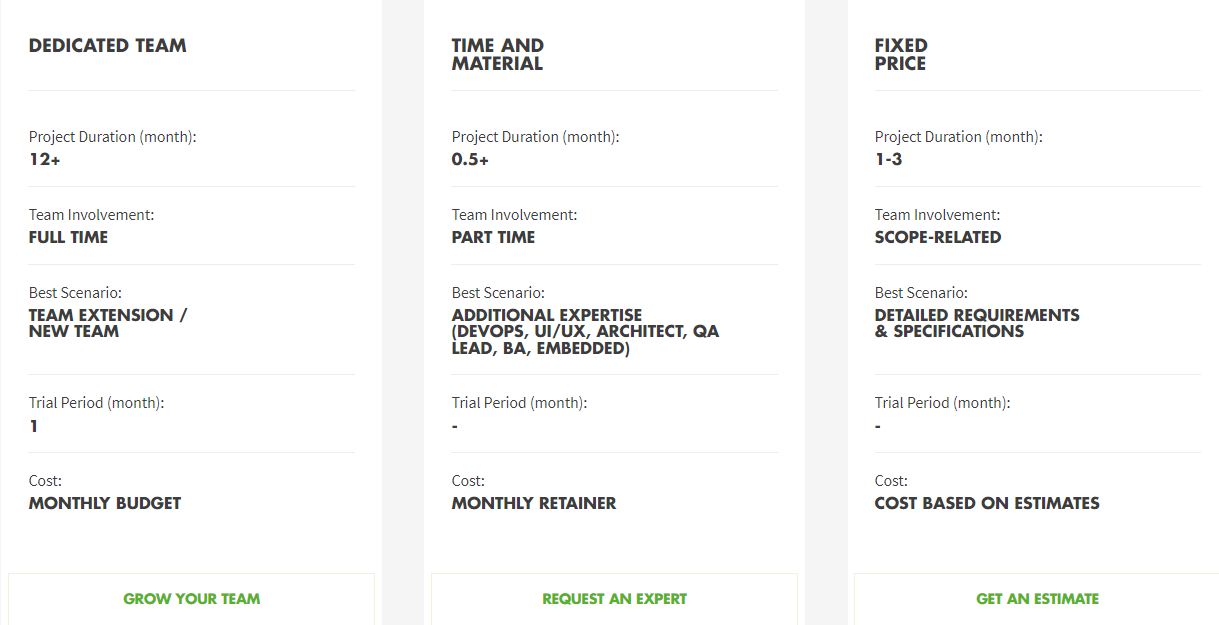Click the Full Time involvement text
This screenshot has width=1219, height=625.
click(x=68, y=238)
